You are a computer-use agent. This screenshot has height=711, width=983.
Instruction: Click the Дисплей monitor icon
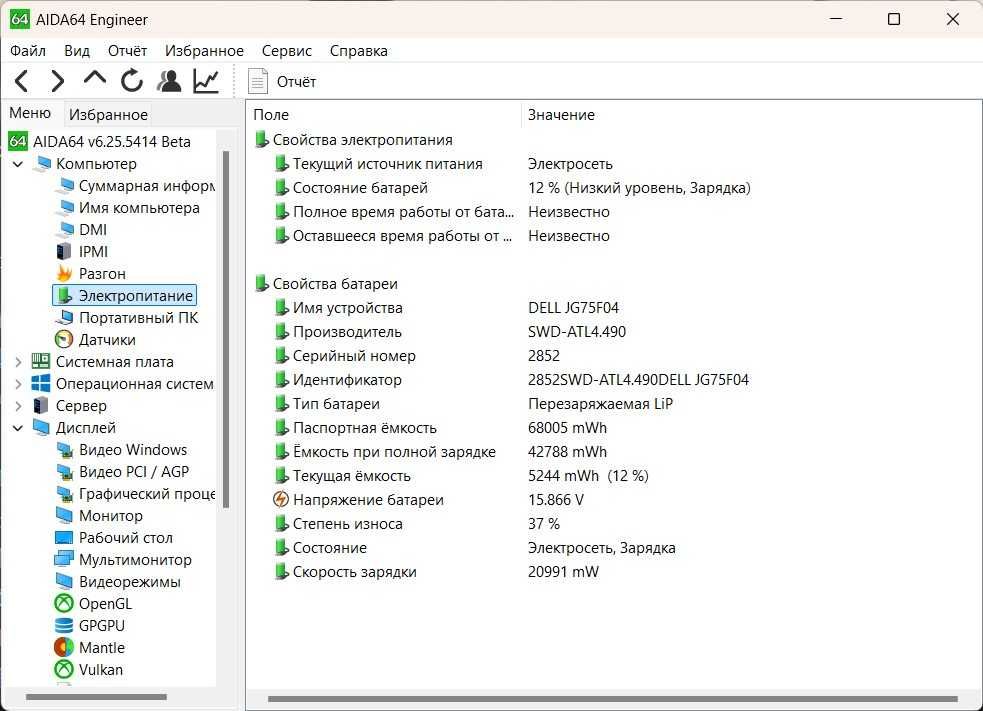pos(41,428)
